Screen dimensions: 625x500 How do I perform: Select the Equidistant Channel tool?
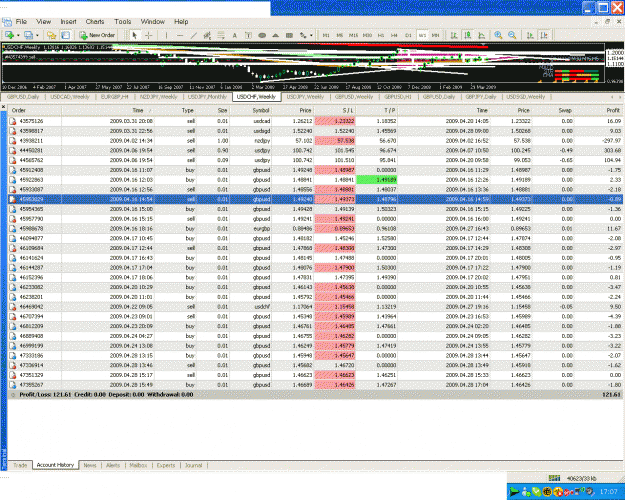coord(207,35)
